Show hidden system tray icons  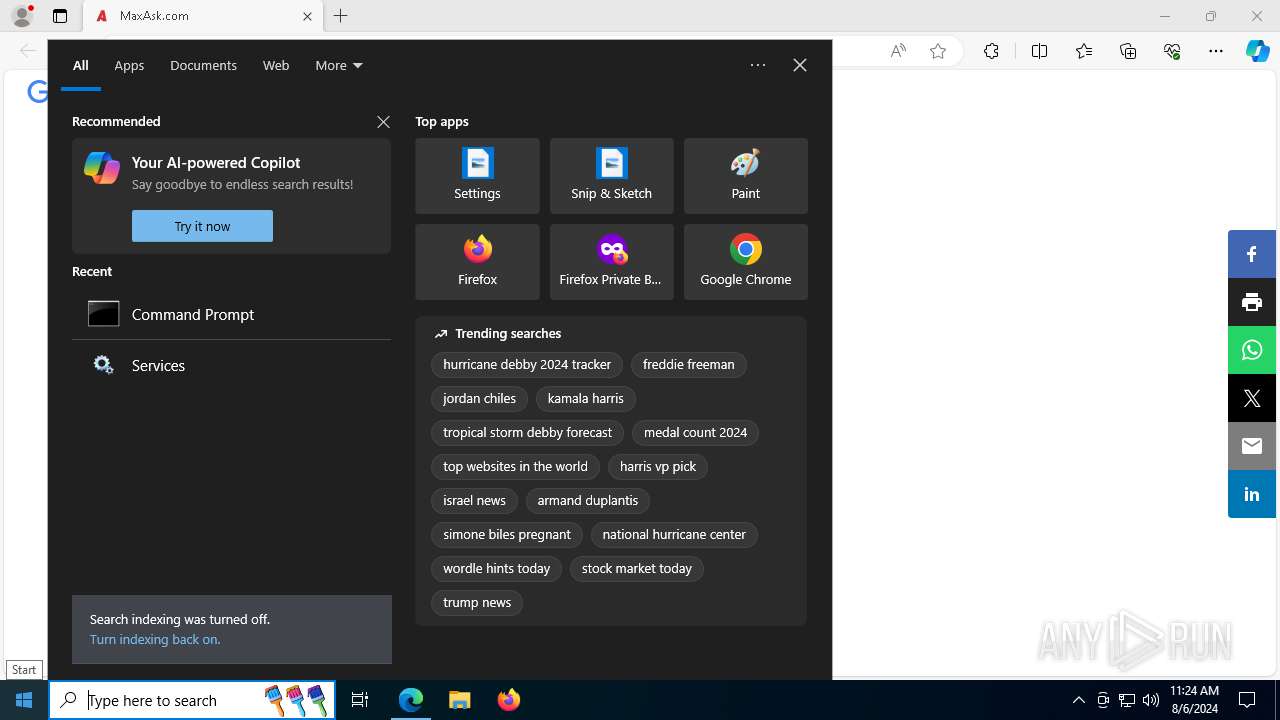click(1078, 700)
